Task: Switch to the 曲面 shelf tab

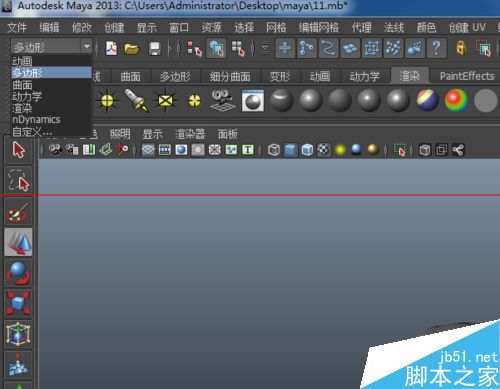Action: [x=130, y=77]
